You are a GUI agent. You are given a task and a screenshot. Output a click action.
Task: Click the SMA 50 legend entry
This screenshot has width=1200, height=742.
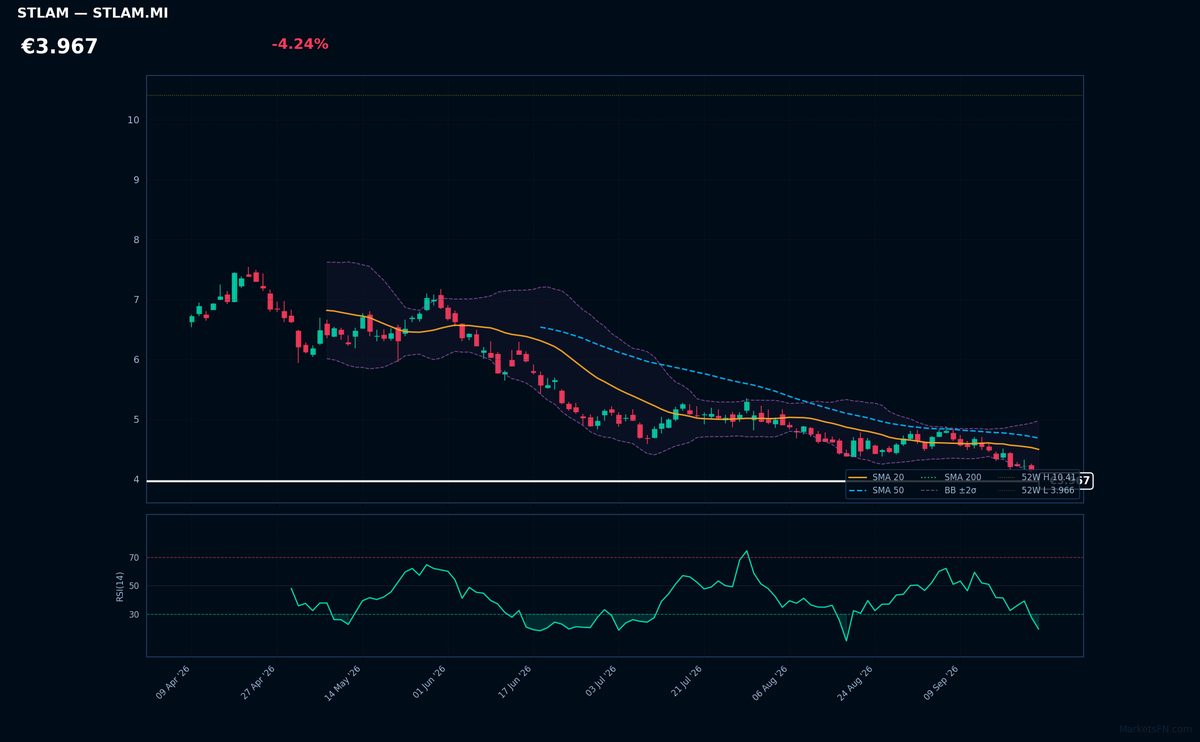pyautogui.click(x=876, y=491)
